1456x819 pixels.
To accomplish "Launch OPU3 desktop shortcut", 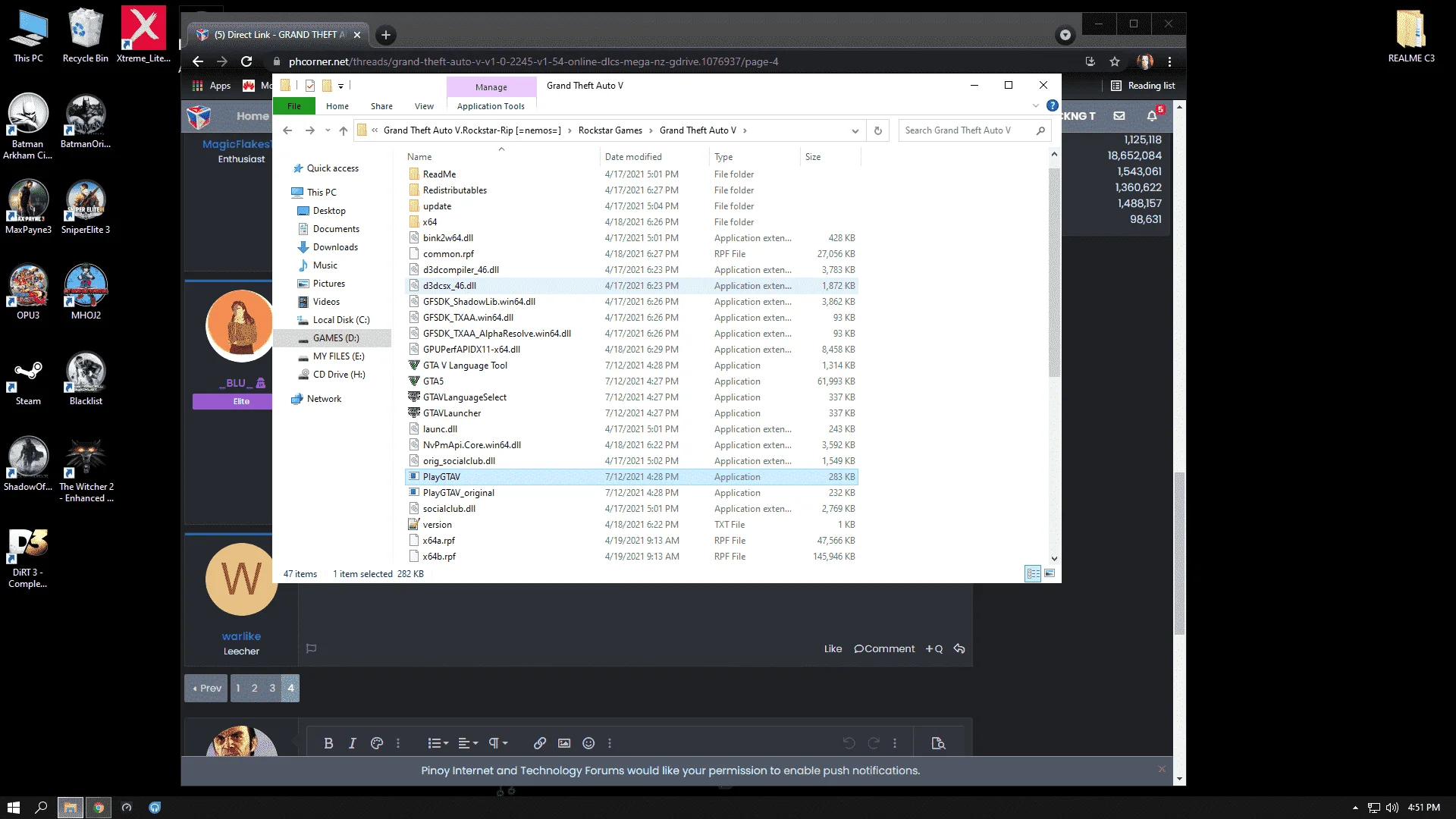I will [28, 293].
